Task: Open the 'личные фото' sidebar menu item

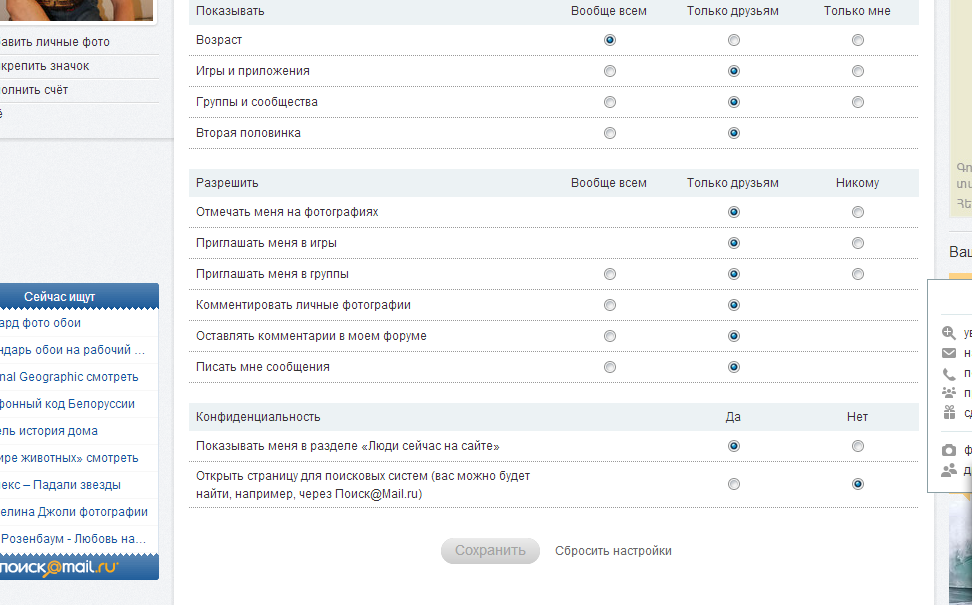Action: click(x=55, y=42)
